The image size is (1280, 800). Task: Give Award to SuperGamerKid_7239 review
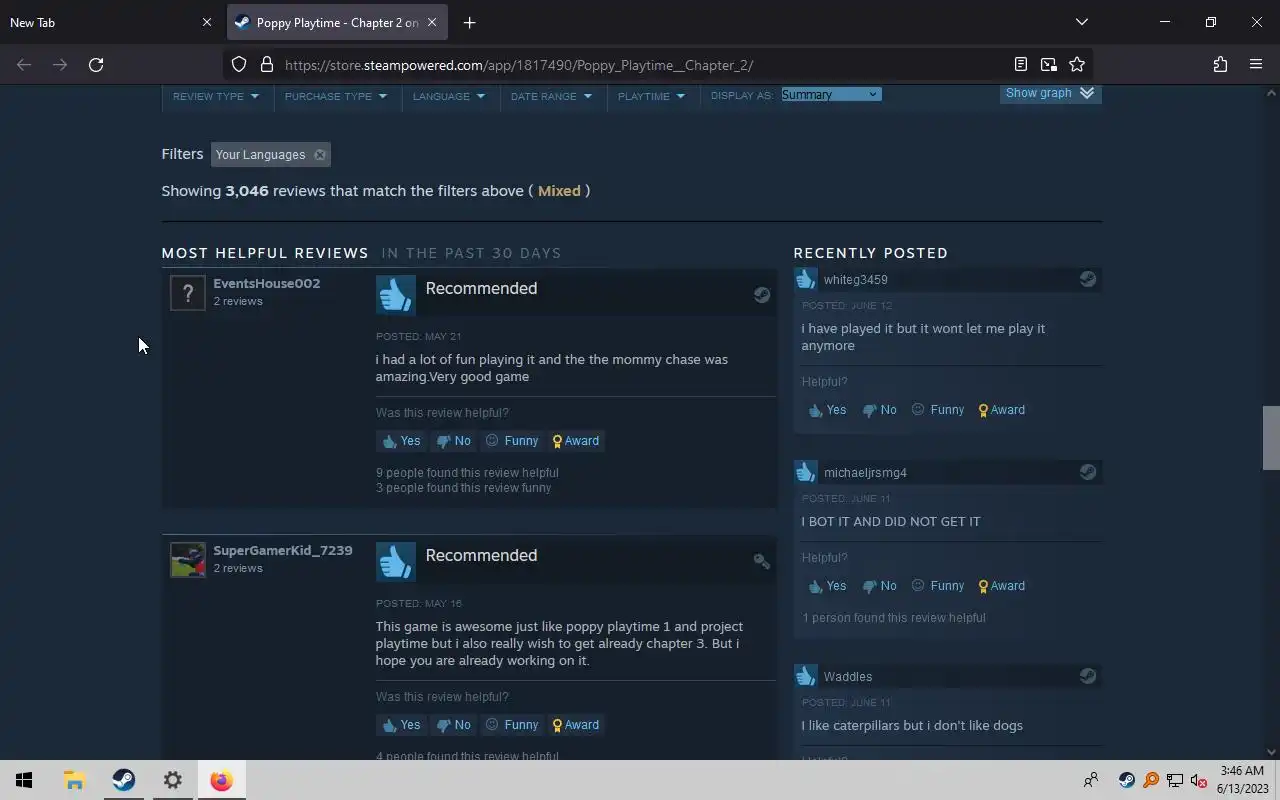click(x=576, y=725)
